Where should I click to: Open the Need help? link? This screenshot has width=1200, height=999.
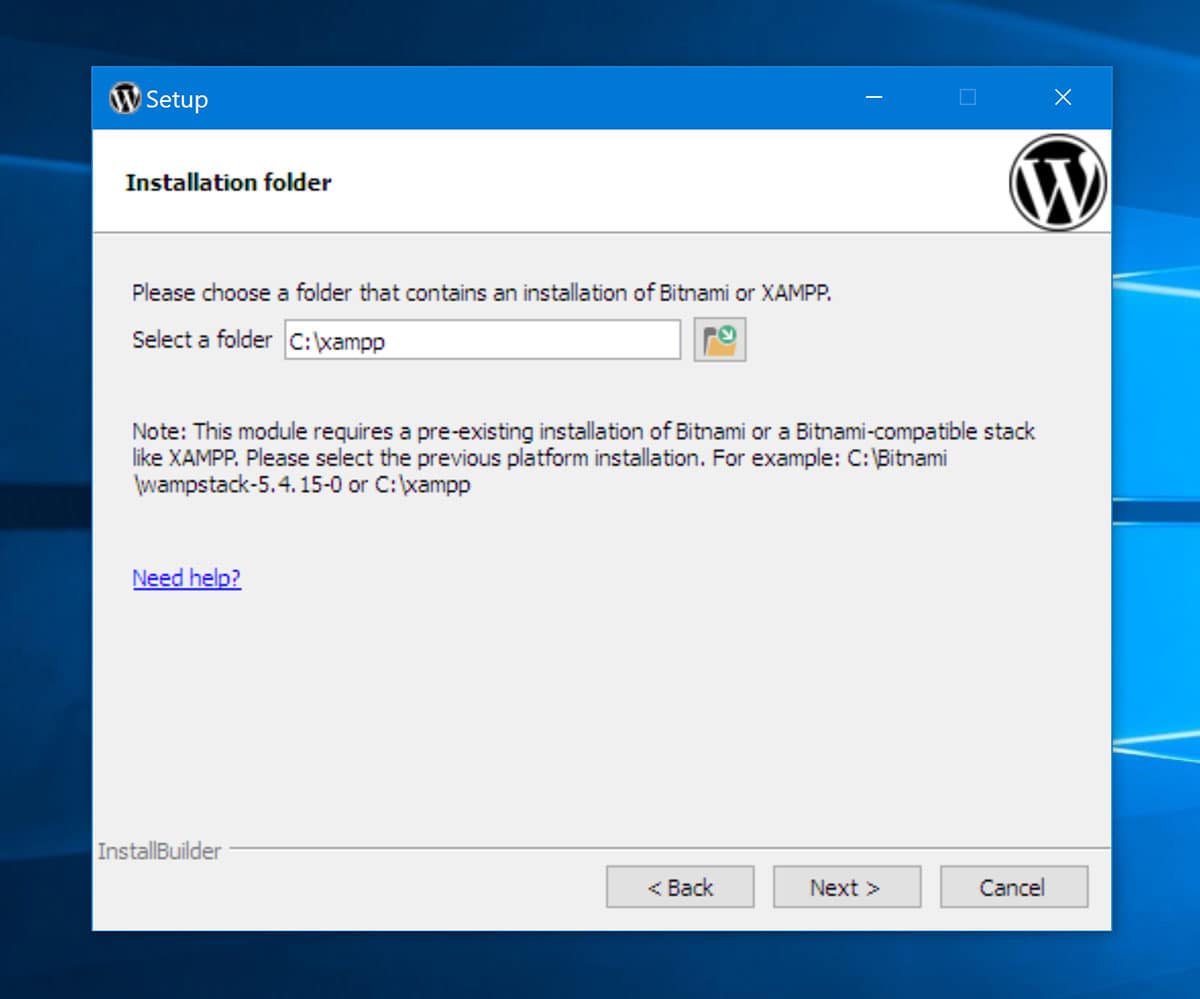187,578
